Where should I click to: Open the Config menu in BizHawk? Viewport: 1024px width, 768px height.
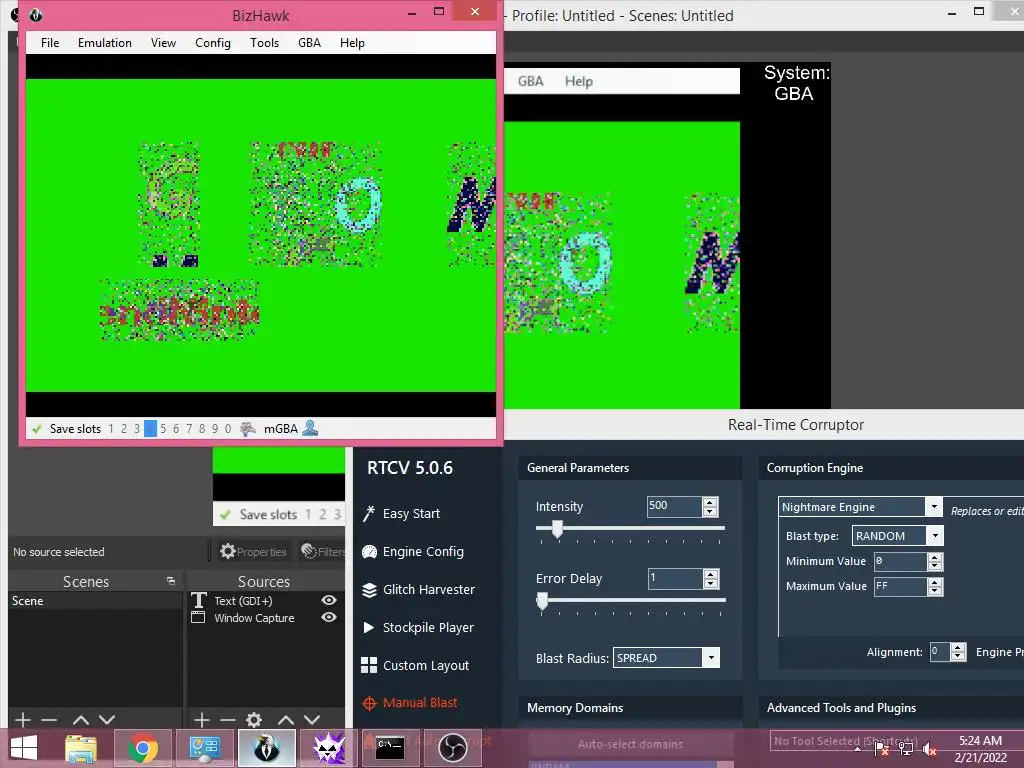tap(213, 43)
